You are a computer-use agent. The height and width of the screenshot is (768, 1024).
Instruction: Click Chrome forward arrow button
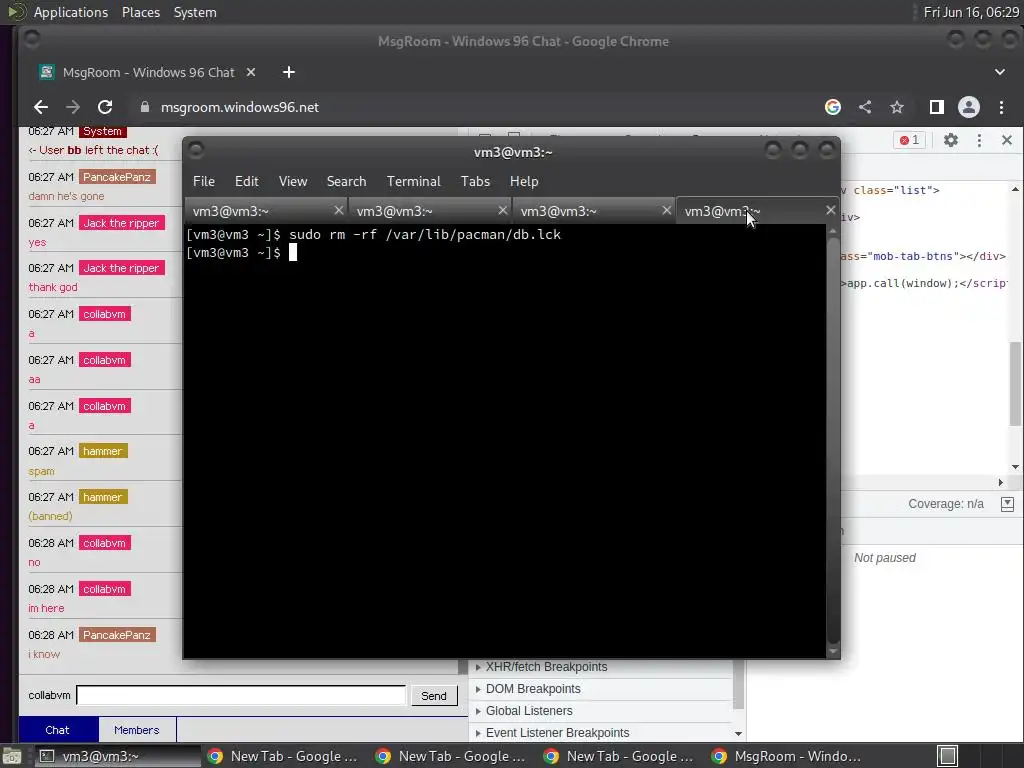point(73,107)
